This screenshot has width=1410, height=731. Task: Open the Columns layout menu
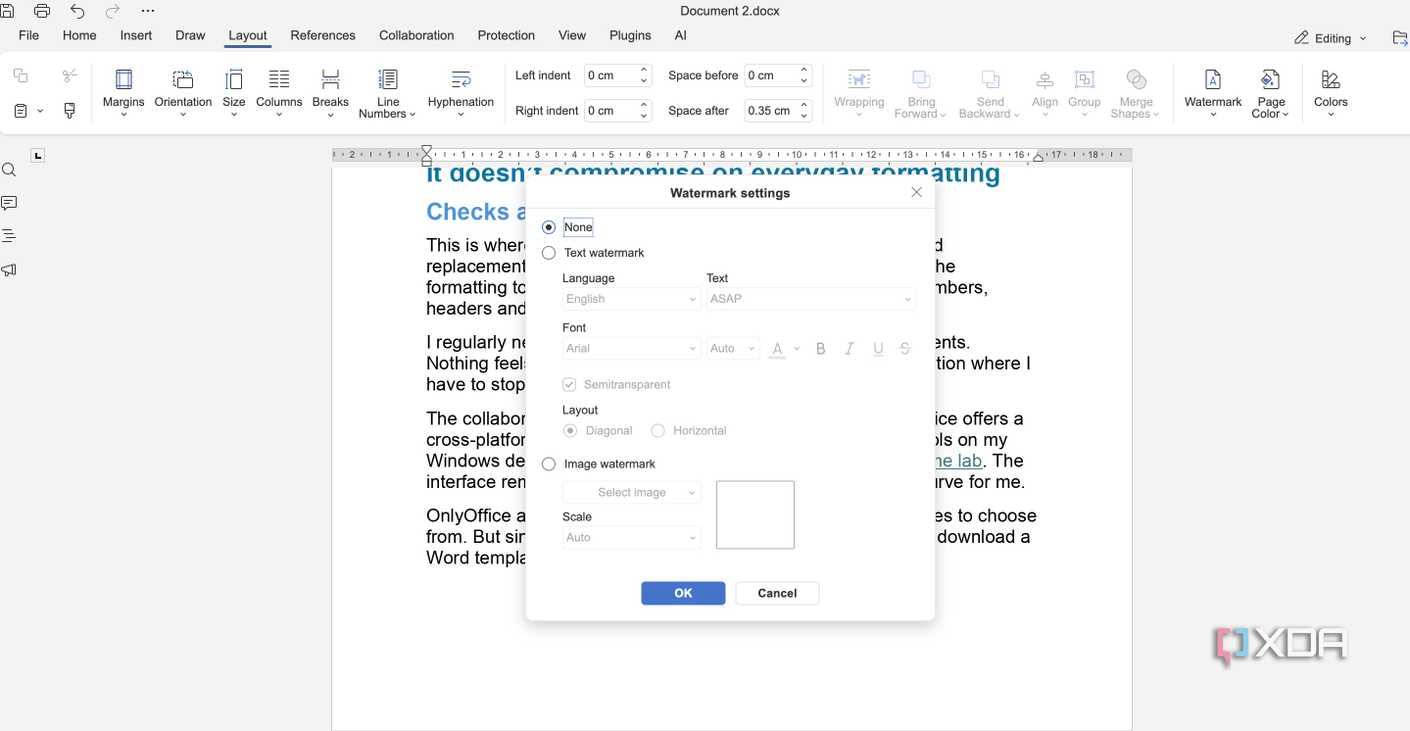(x=279, y=93)
